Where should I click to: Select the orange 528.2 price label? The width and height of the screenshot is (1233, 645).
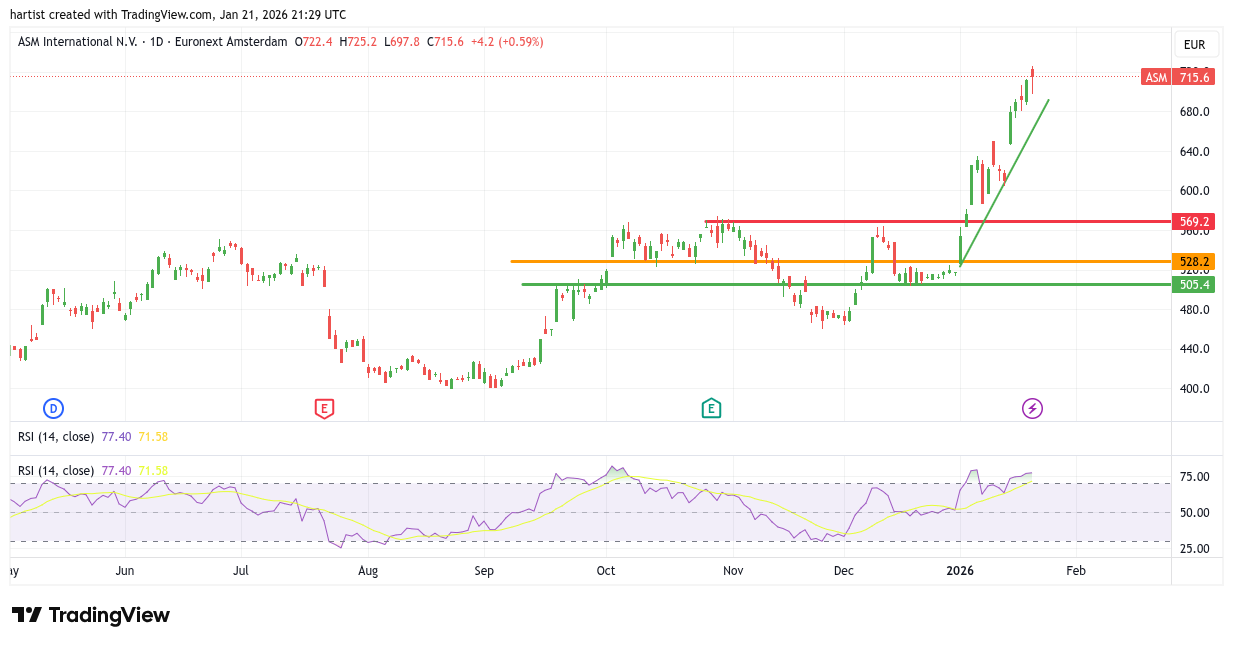[x=1194, y=262]
